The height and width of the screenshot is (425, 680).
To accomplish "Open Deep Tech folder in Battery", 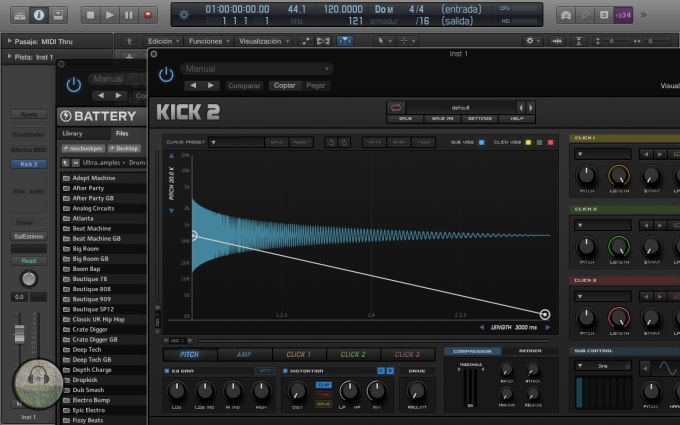I will coord(87,350).
